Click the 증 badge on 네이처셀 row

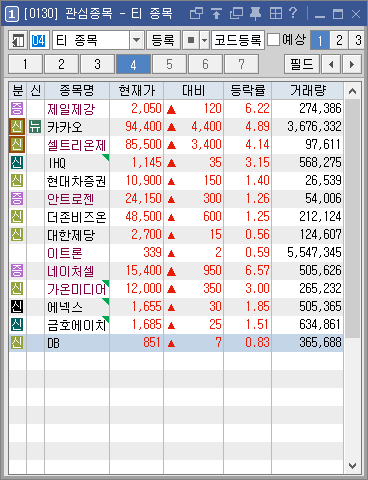coord(17,271)
